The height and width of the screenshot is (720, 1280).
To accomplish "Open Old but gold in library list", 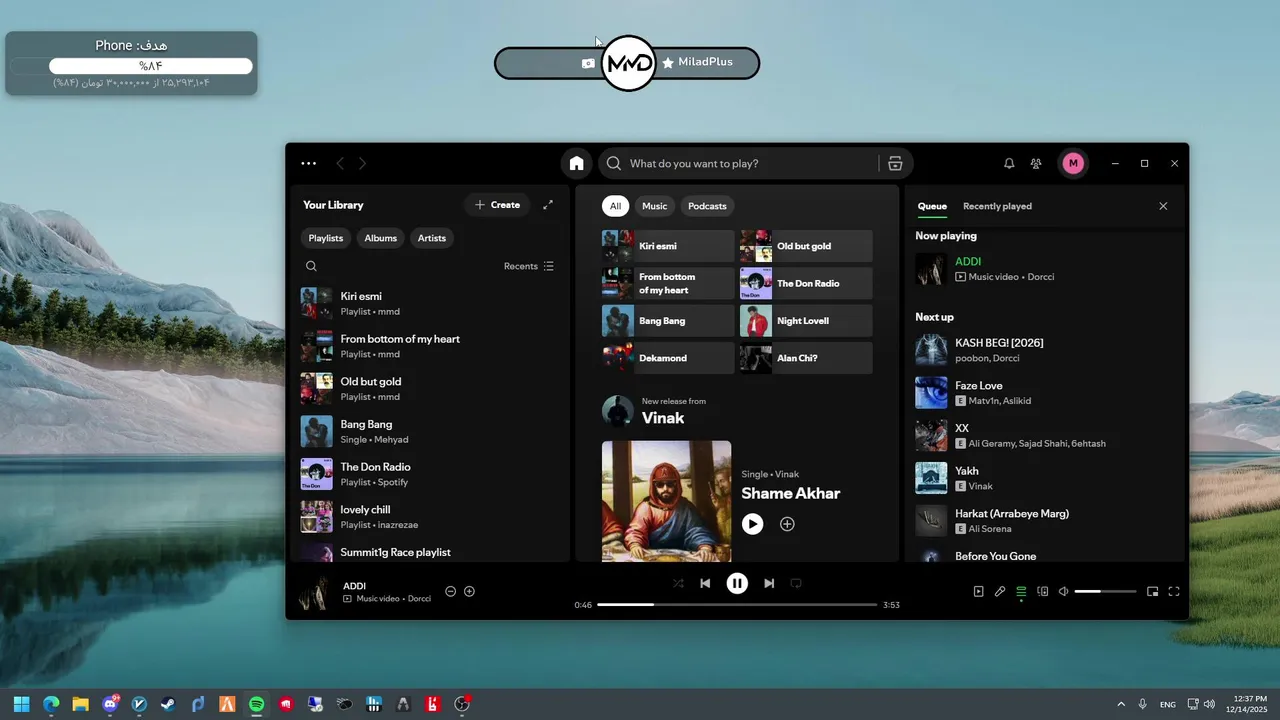I will coord(430,388).
